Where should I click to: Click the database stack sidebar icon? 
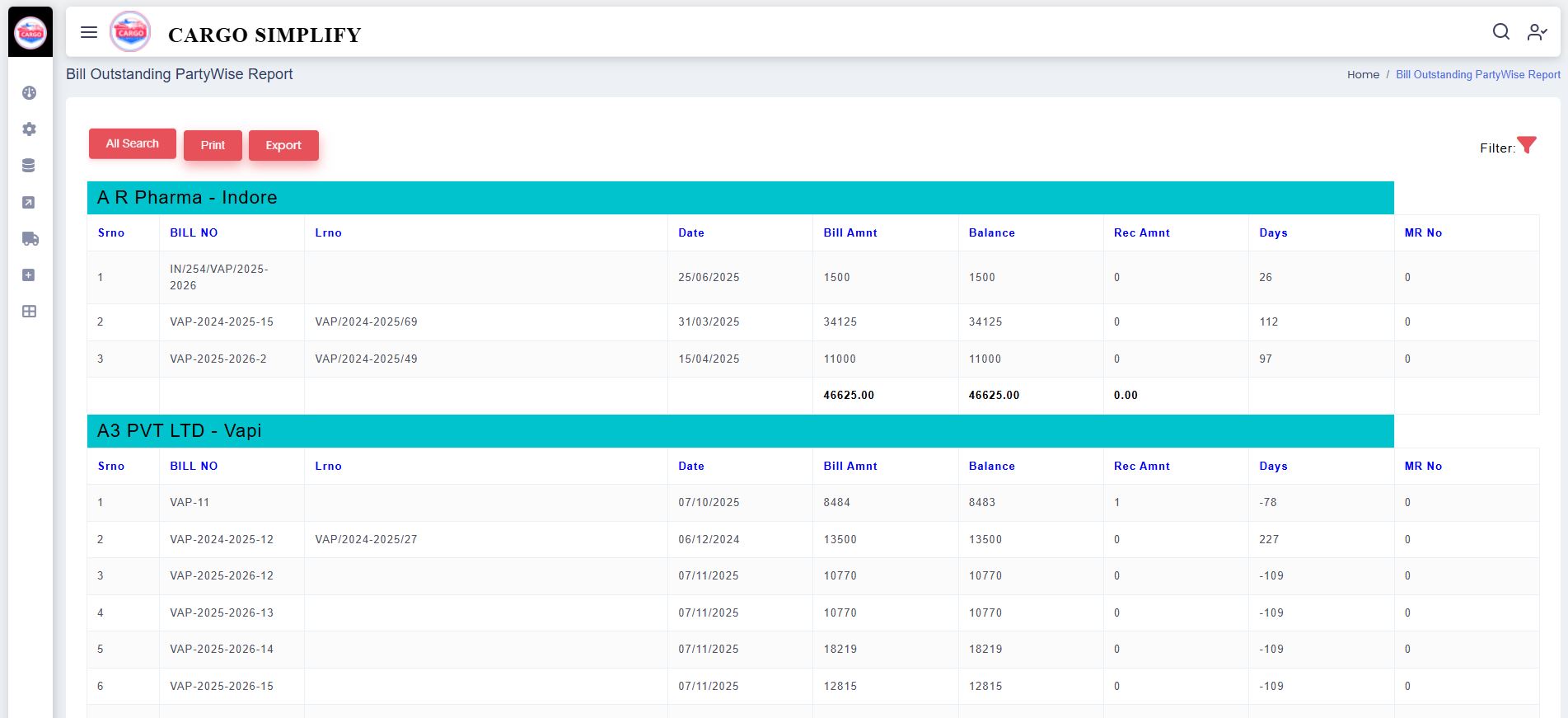[29, 166]
